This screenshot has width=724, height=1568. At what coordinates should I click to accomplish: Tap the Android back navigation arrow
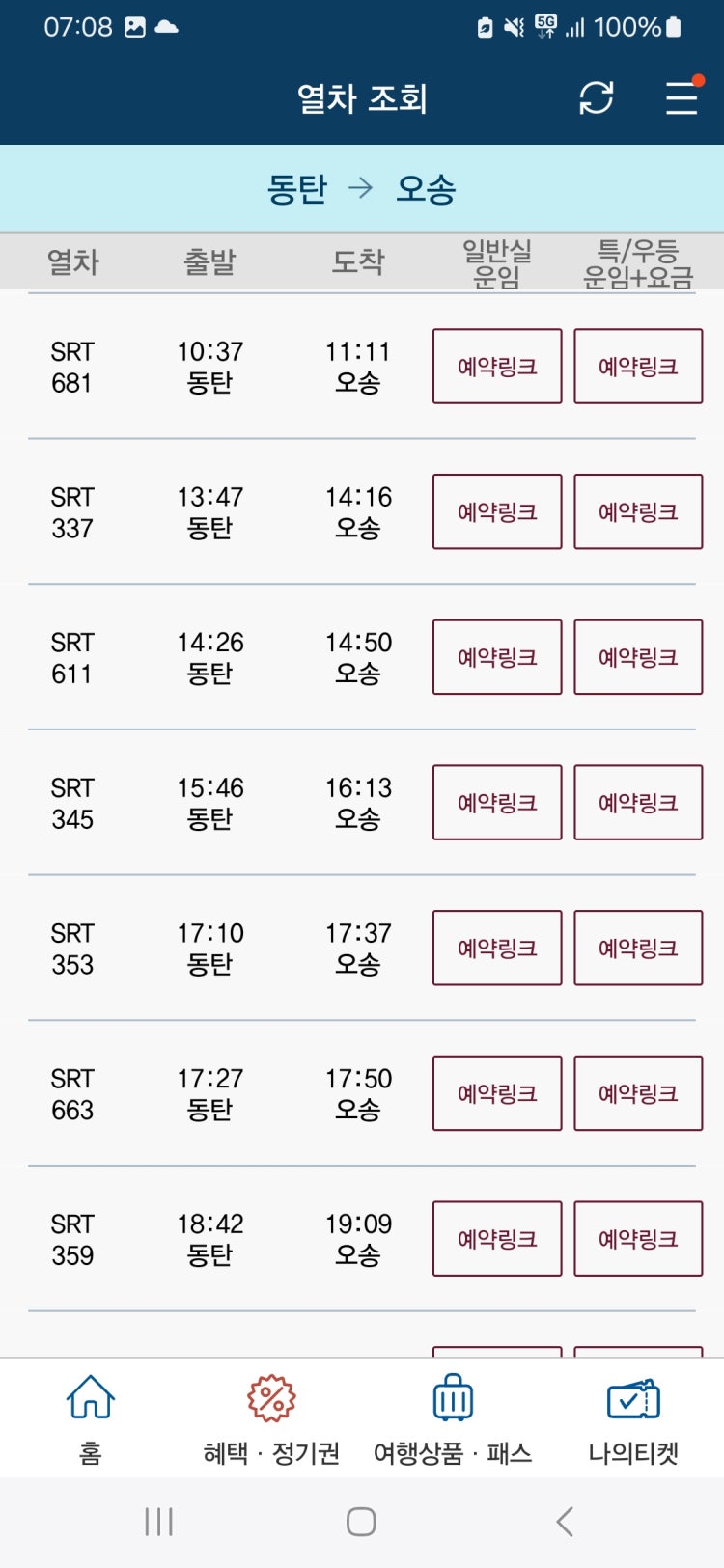[566, 1522]
